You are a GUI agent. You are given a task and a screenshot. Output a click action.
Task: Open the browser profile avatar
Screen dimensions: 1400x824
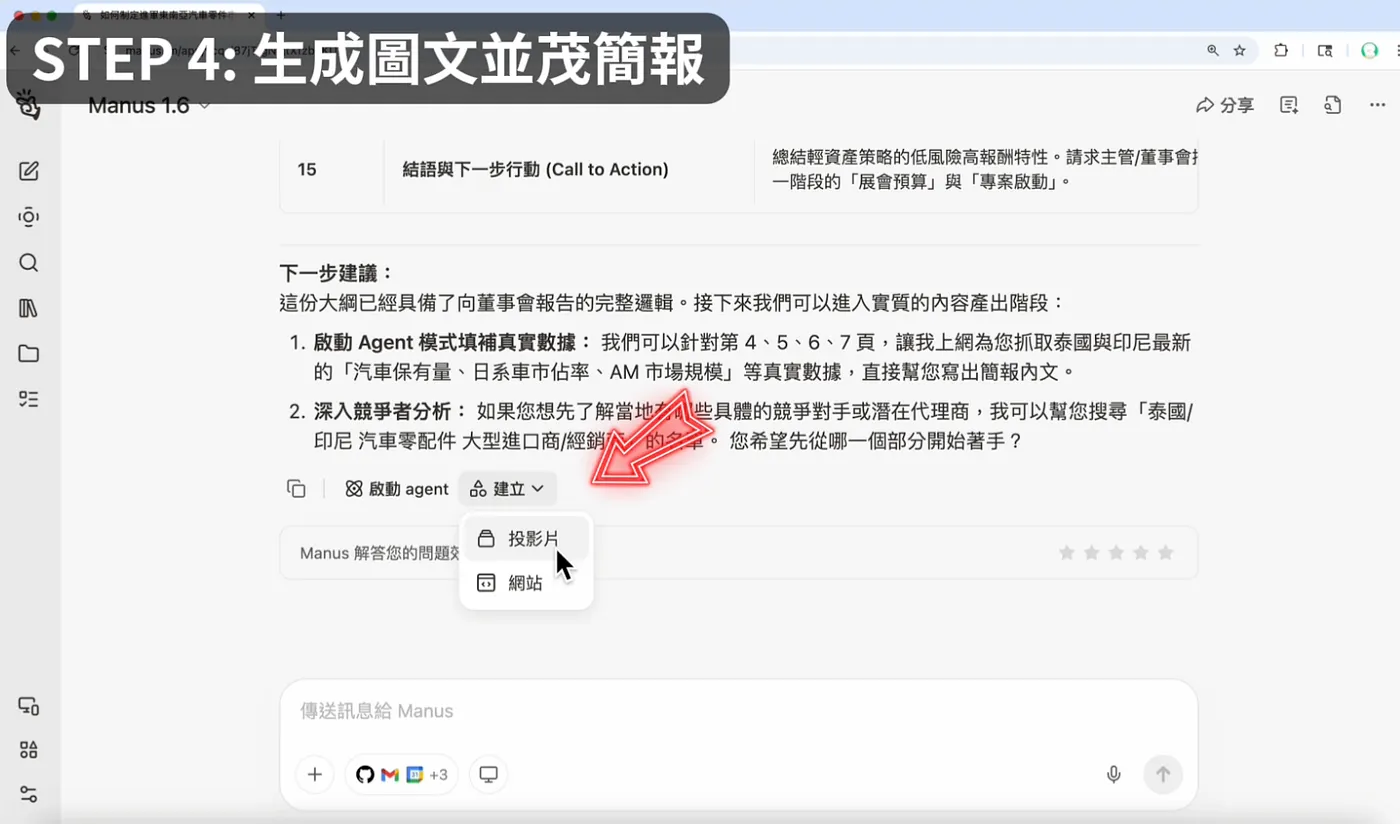(x=1369, y=50)
